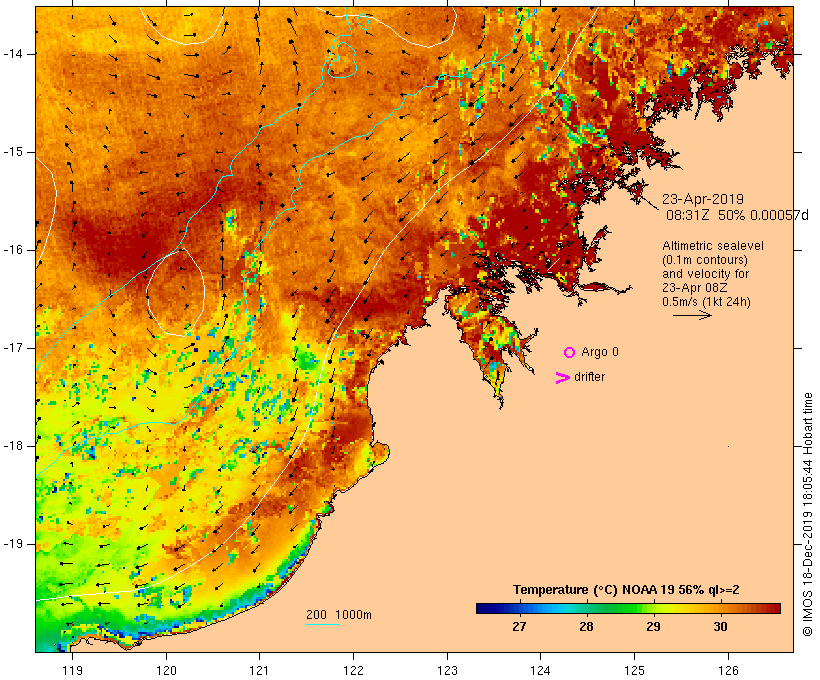
Task: Click the 29 color bar tick label
Action: [653, 627]
